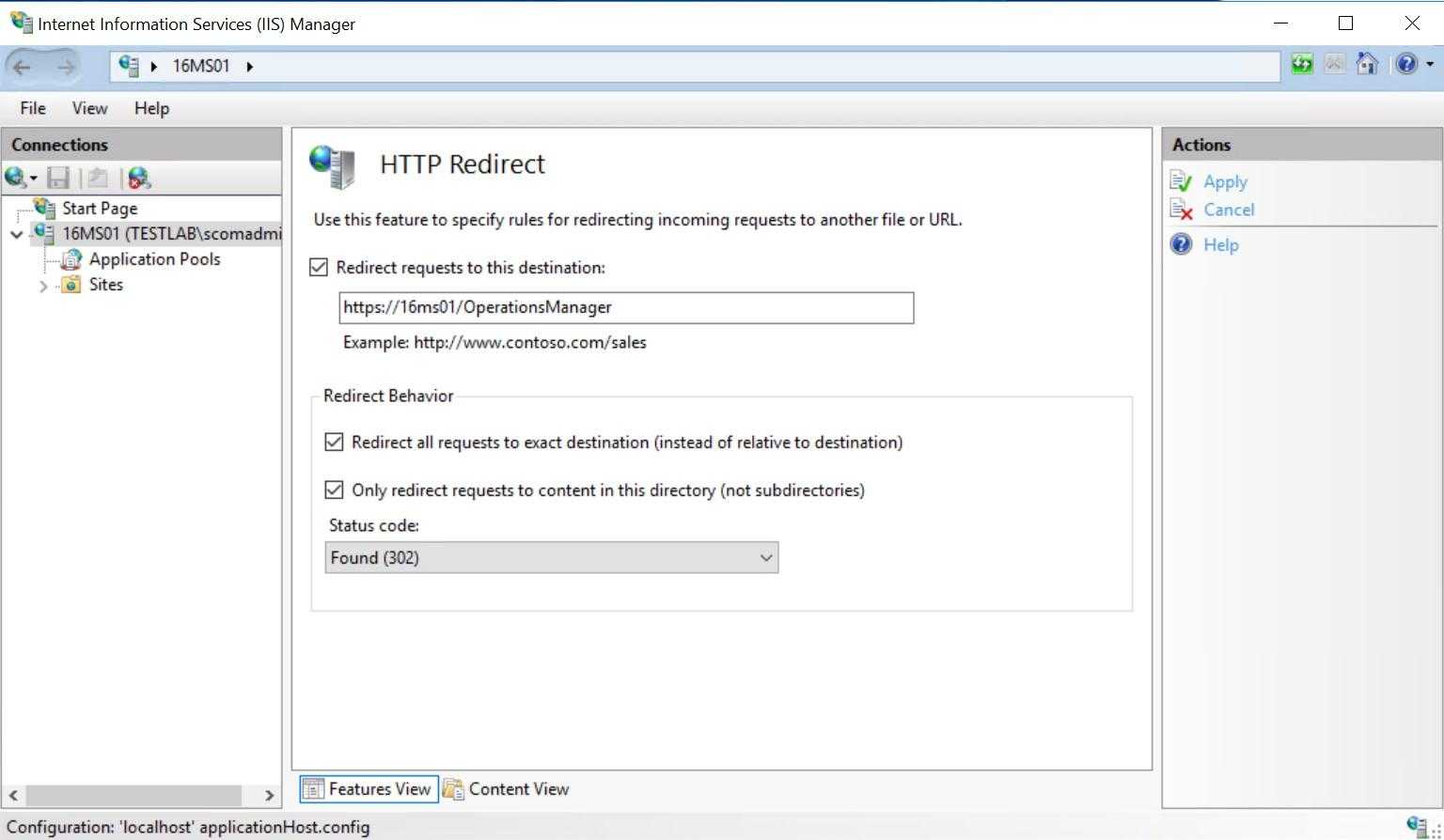Screen dimensions: 1444x840
Task: Toggle Only redirect requests in this directory
Action: tap(334, 490)
